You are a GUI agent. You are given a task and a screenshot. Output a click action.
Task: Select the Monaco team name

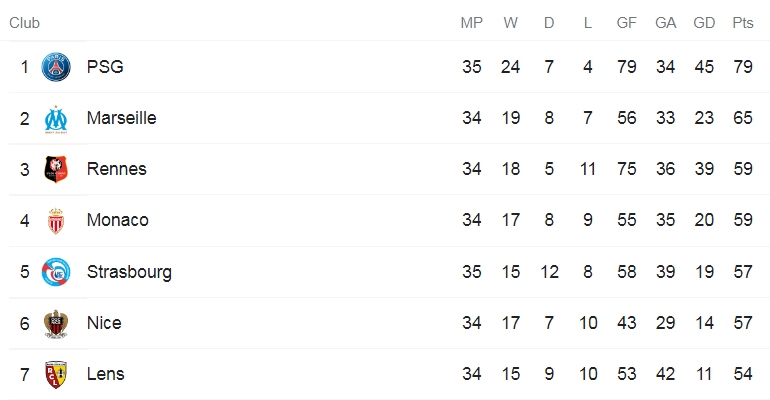[x=118, y=220]
